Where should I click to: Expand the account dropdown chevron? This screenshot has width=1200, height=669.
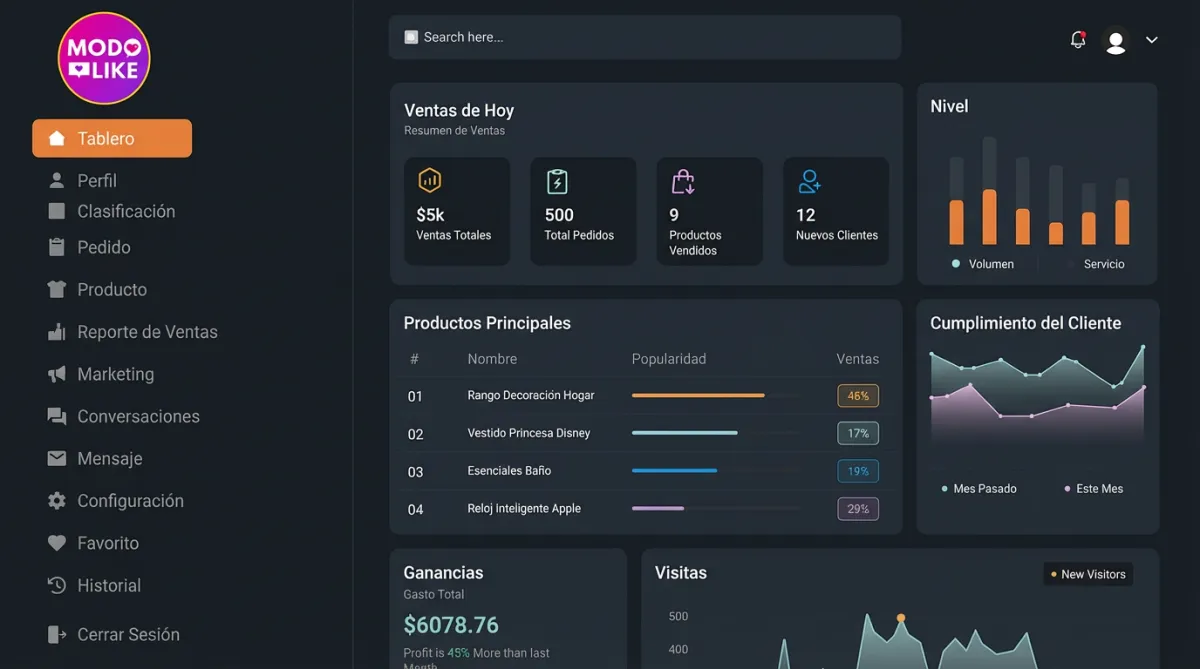(1152, 40)
